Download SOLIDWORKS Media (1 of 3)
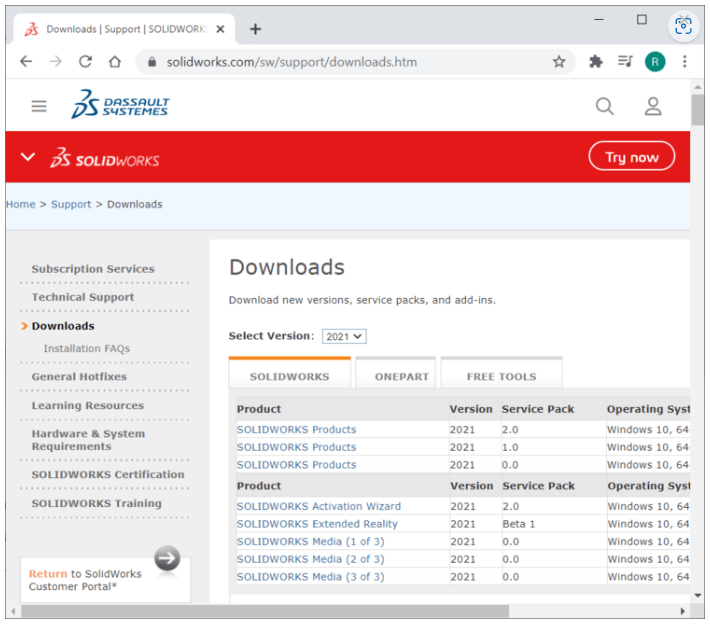 coord(311,541)
